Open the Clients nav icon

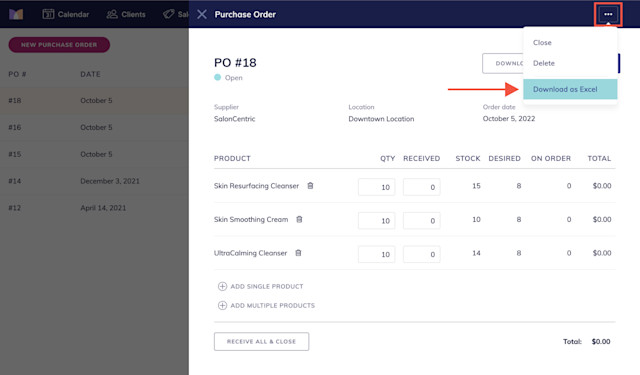point(112,14)
